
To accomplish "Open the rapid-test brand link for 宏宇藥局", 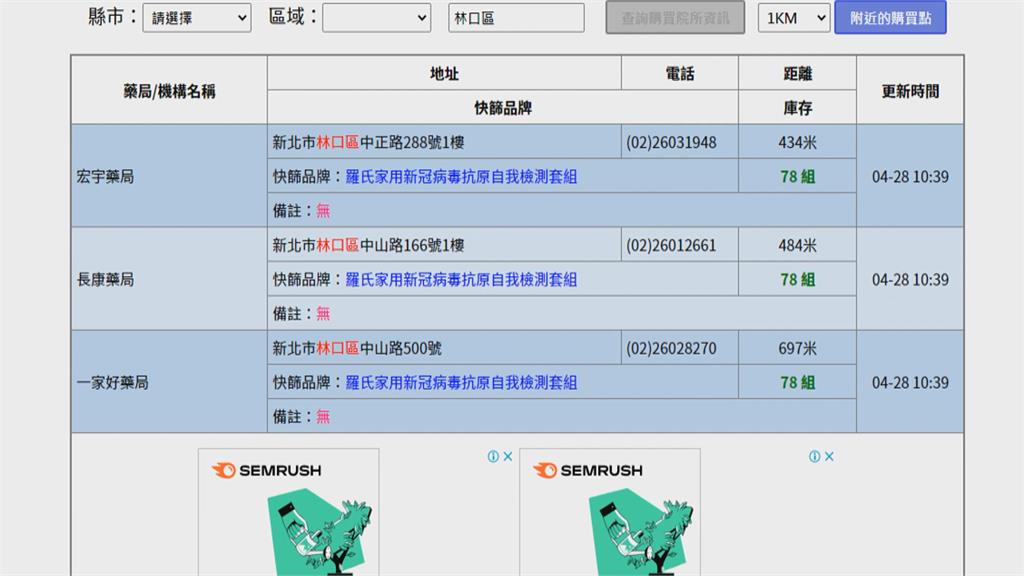I will tap(461, 176).
